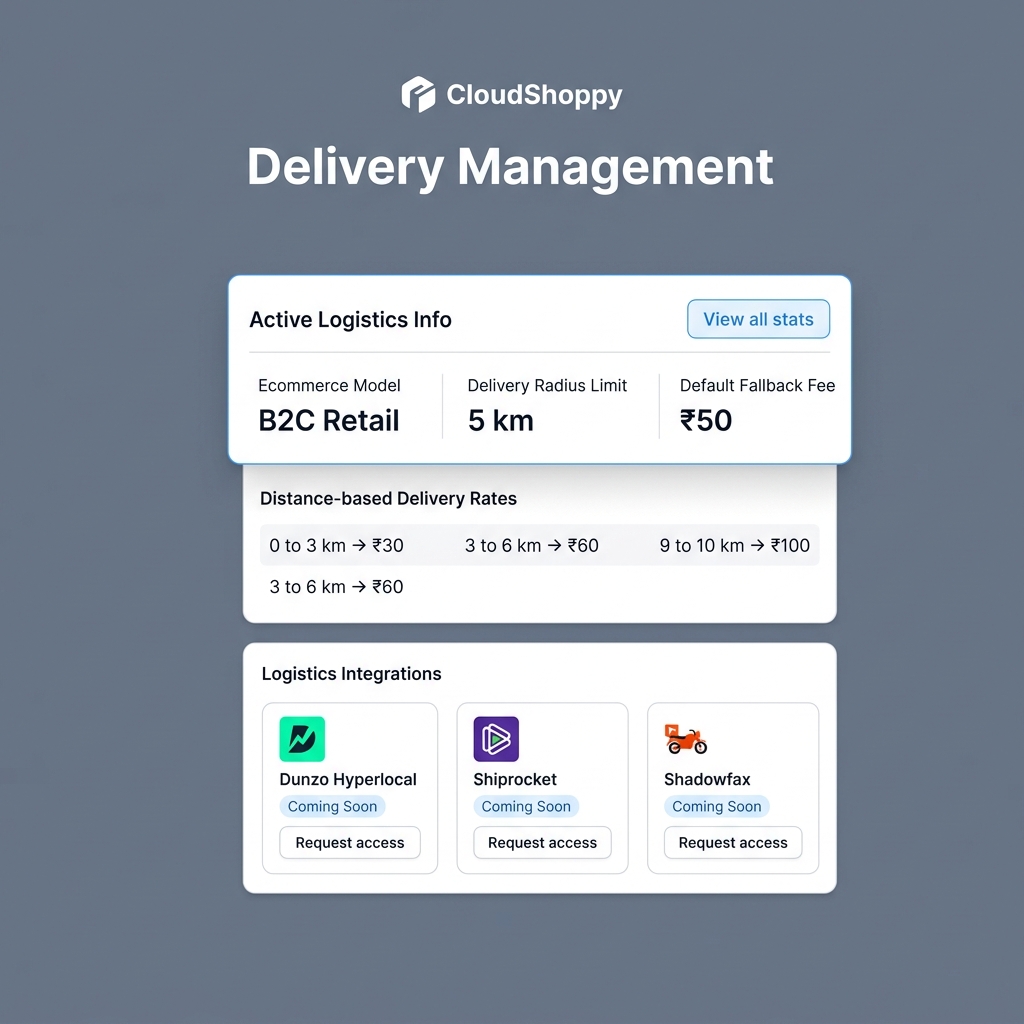Click the Dunzo Hyperlocal green logo
1024x1024 pixels.
point(302,739)
